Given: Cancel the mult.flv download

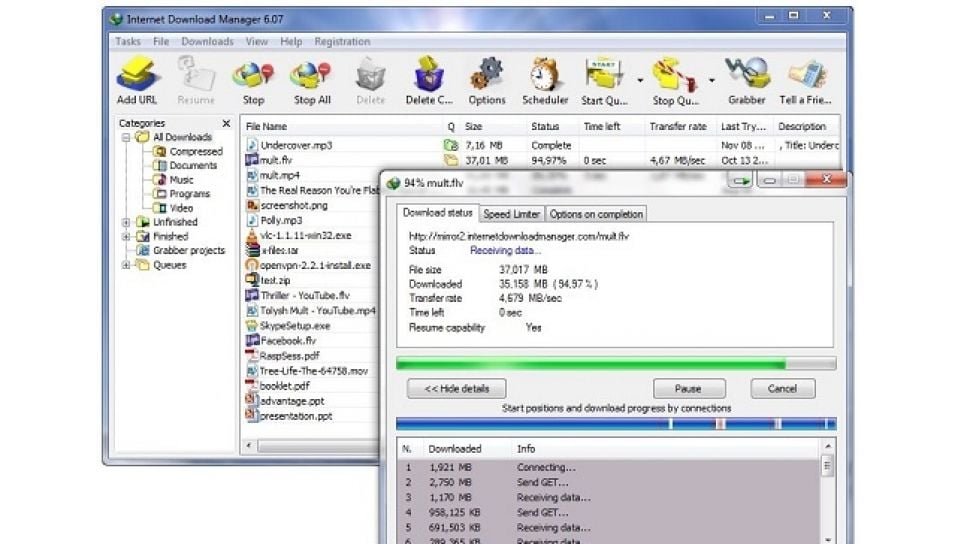Looking at the screenshot, I should [783, 389].
